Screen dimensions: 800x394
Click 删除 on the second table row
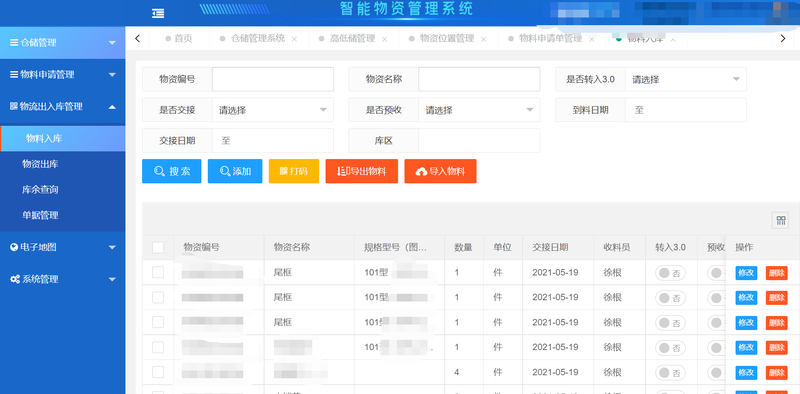pyautogui.click(x=777, y=298)
